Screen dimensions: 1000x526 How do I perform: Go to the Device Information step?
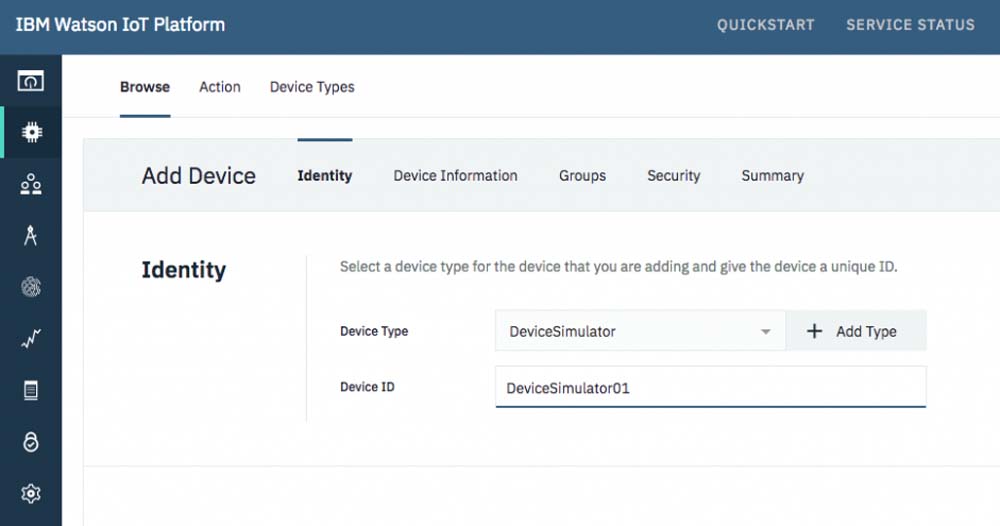click(455, 176)
